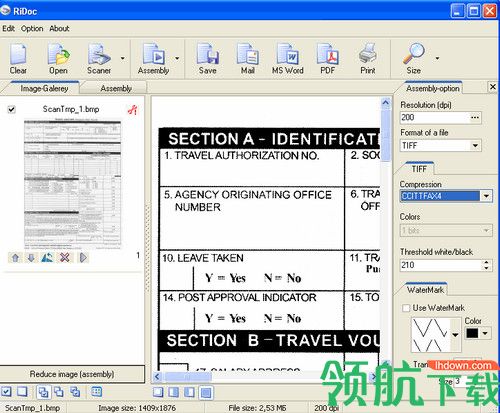This screenshot has width=500, height=413.
Task: Click the Threshold white/black value field
Action: (441, 265)
